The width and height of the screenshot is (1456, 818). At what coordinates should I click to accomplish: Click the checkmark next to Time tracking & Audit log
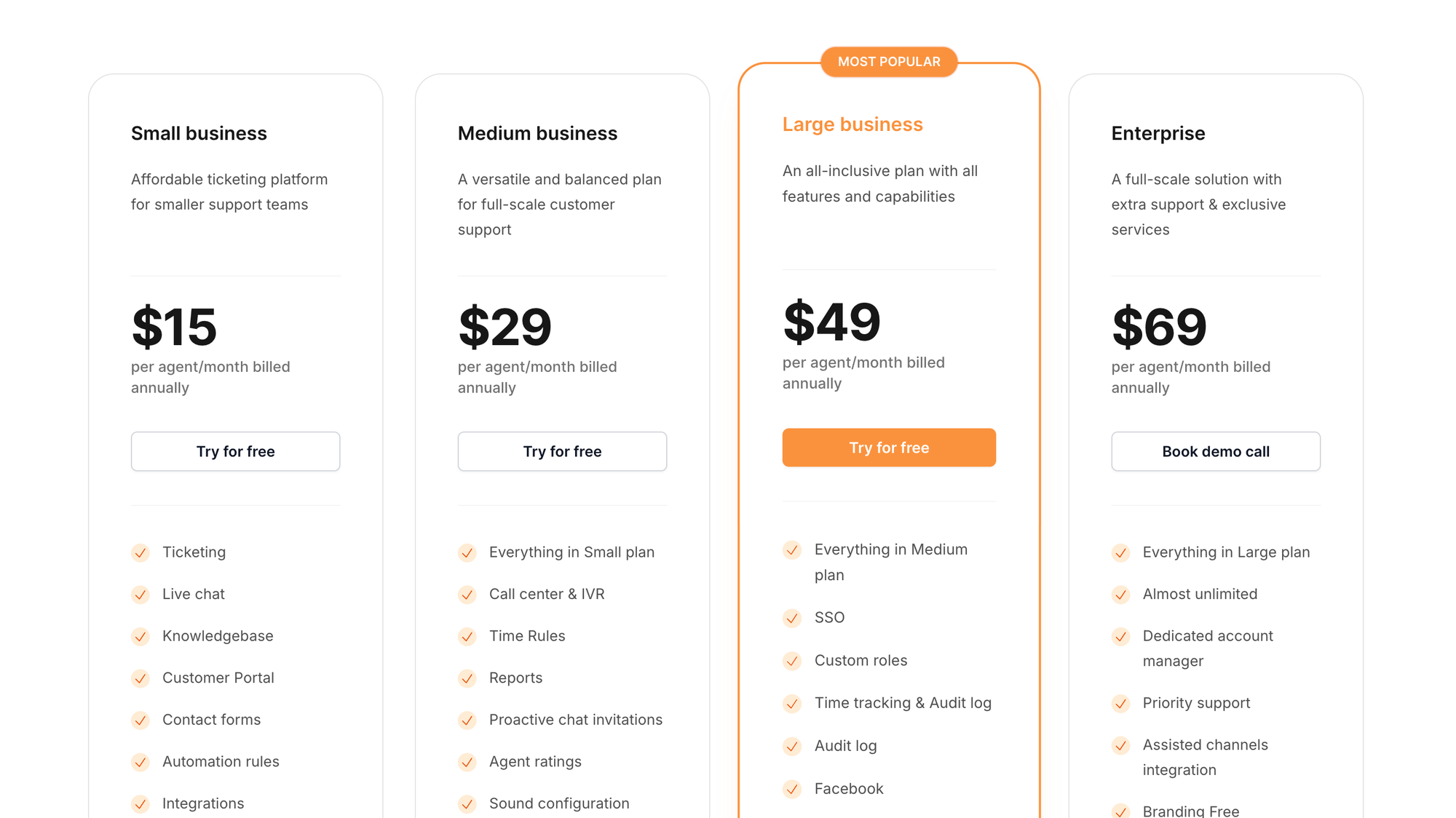click(x=792, y=704)
